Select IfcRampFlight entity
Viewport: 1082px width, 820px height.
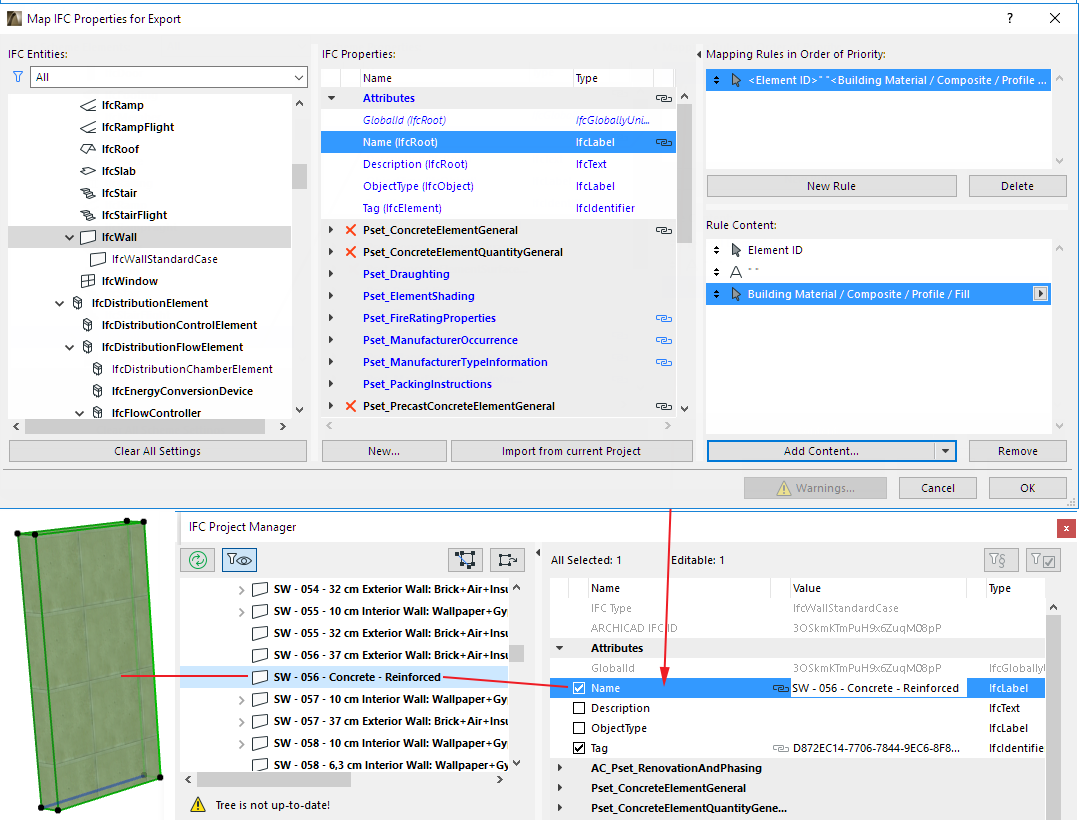[x=137, y=127]
